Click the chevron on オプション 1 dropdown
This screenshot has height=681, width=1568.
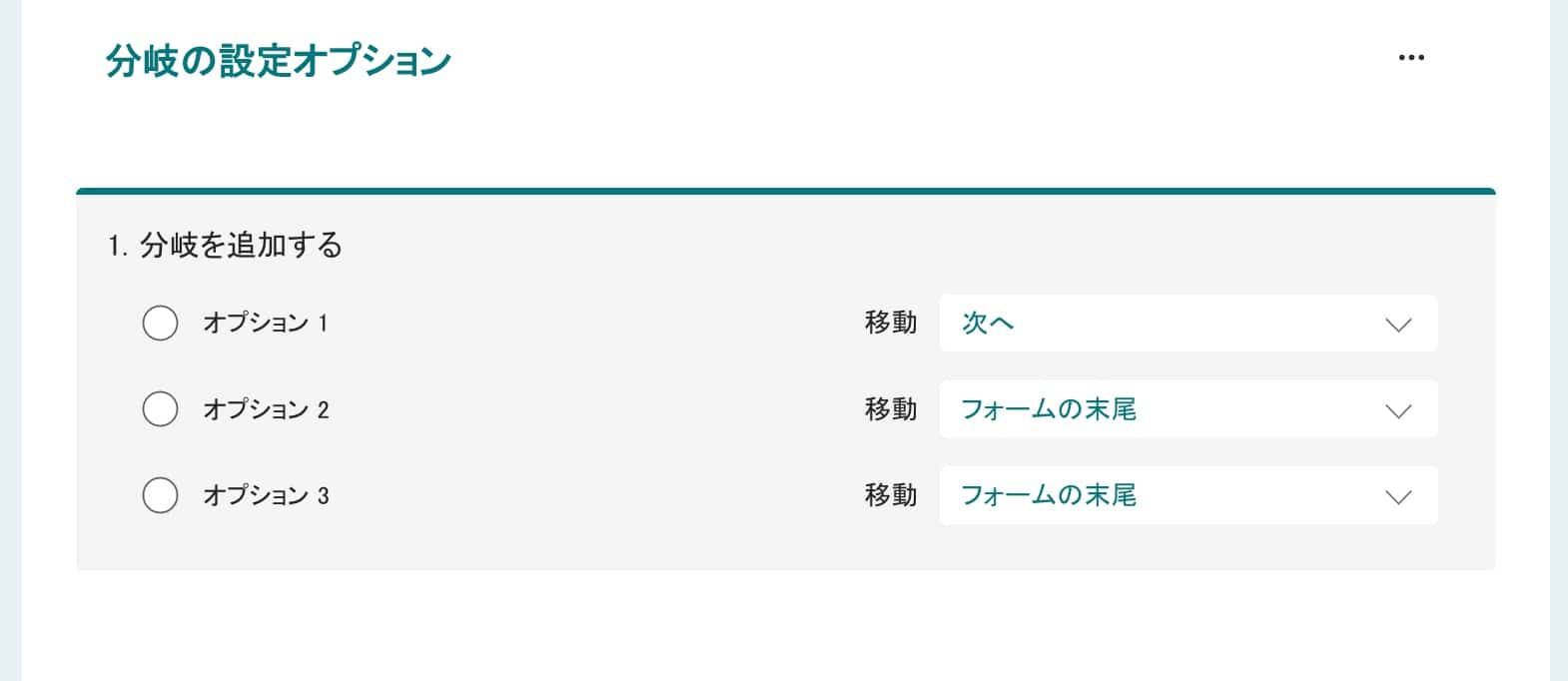1398,324
